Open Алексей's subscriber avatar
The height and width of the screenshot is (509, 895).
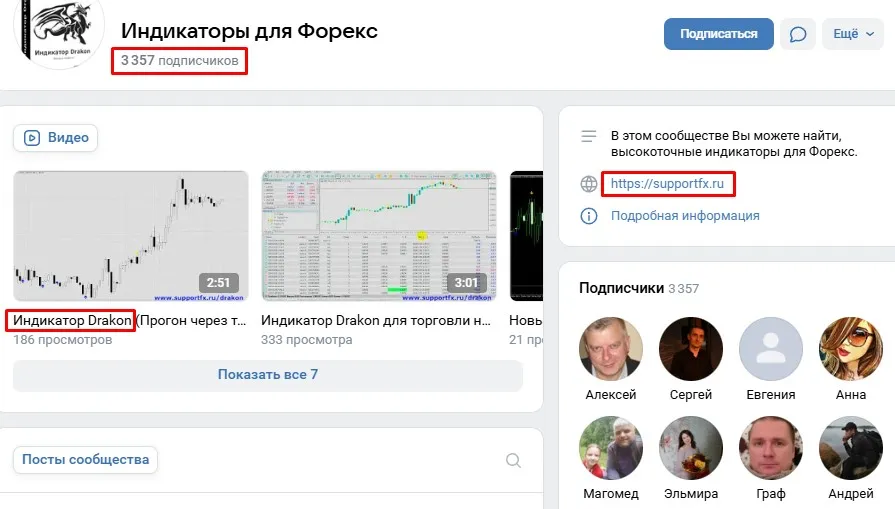pyautogui.click(x=611, y=349)
